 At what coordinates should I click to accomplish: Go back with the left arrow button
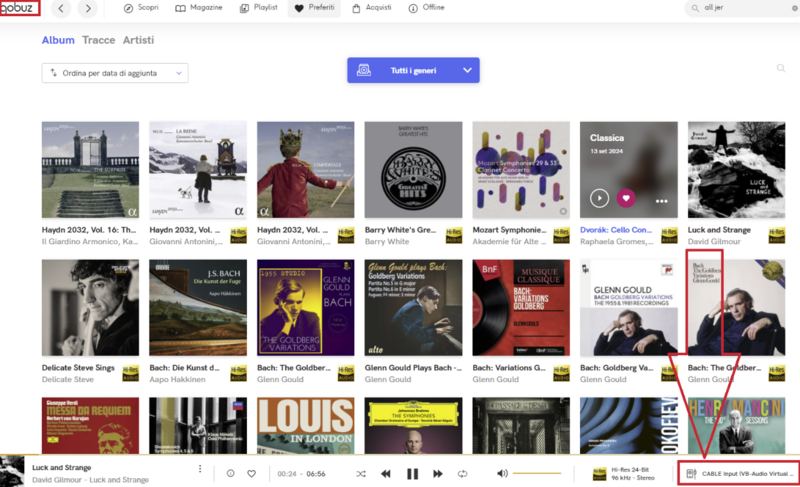point(62,9)
